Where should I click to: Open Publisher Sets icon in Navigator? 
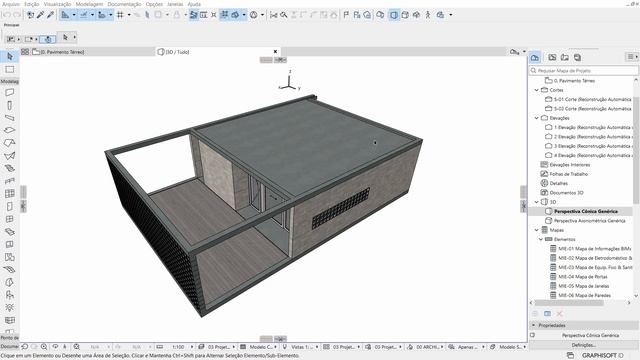point(577,58)
